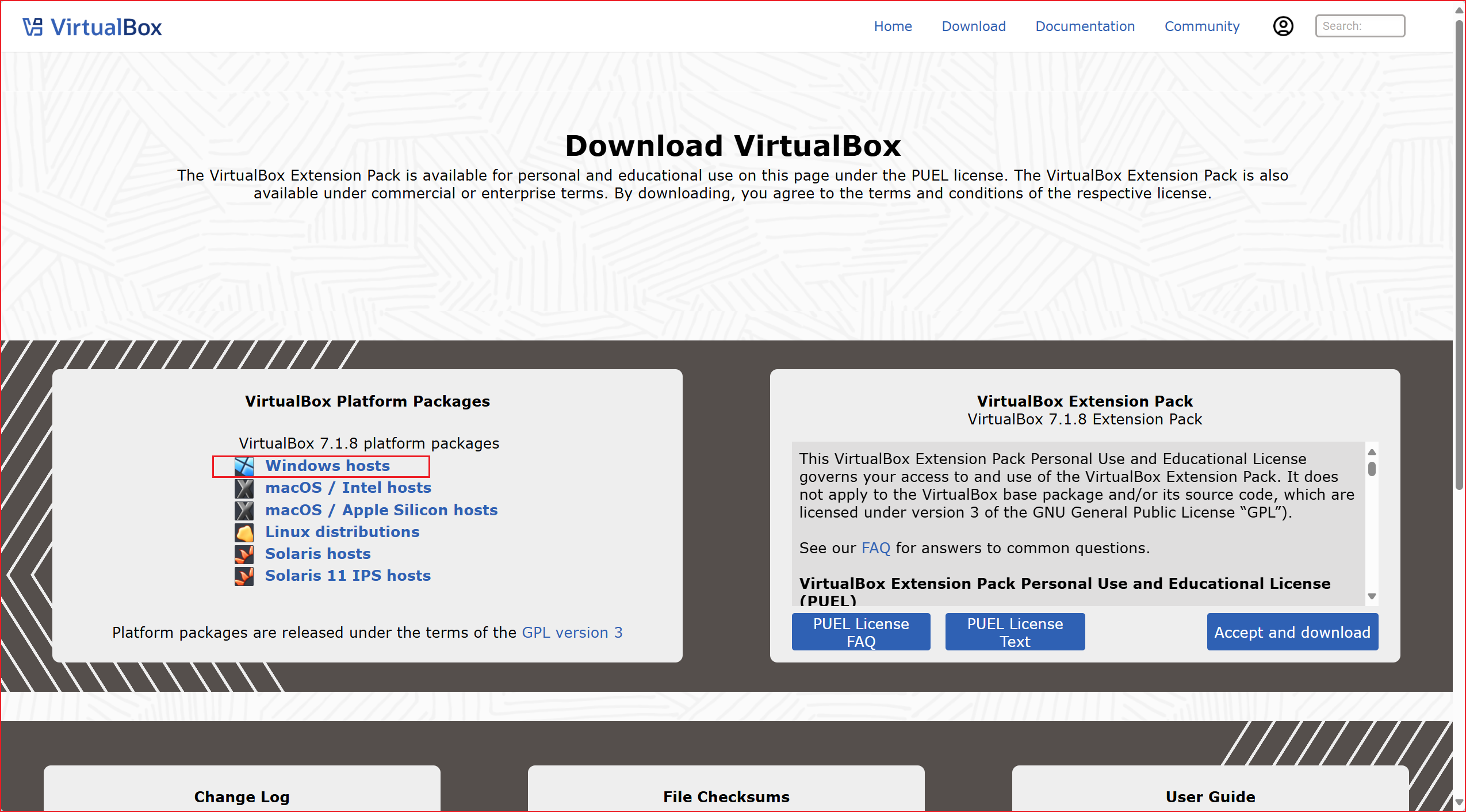1466x812 pixels.
Task: Open the Community navigation link
Action: [1201, 26]
